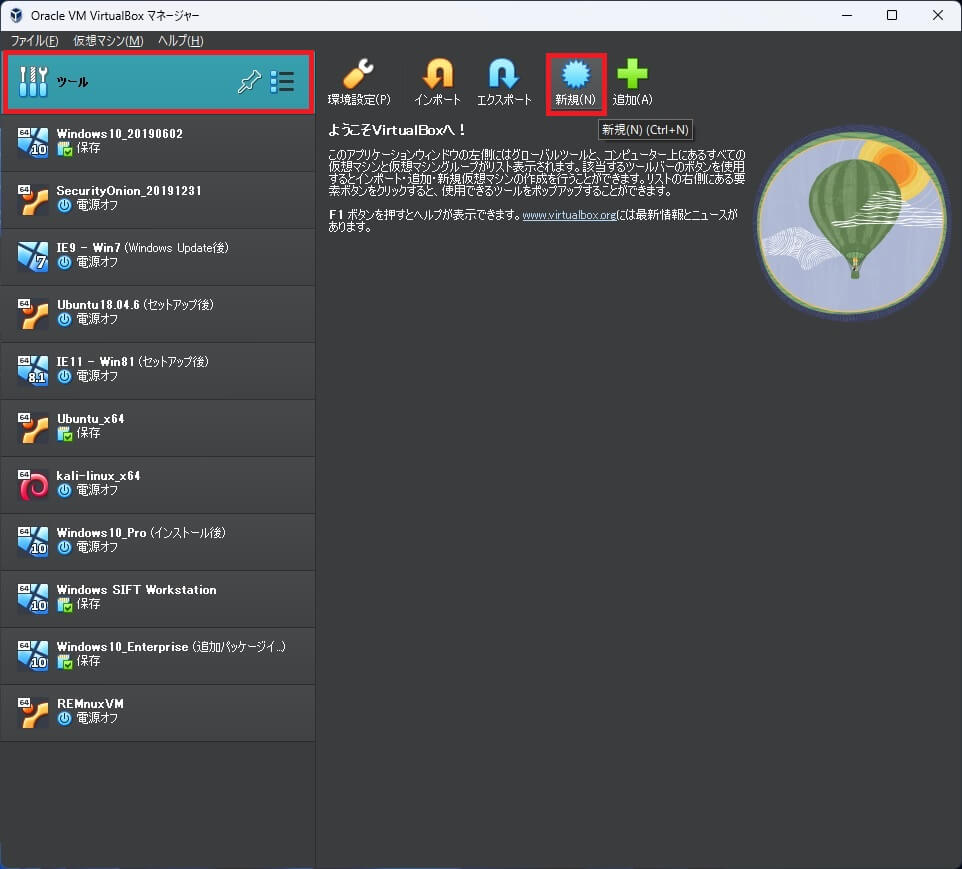The image size is (962, 869).
Task: Select IE9 - Win7 (Windows Update後) name
Action: pos(142,247)
